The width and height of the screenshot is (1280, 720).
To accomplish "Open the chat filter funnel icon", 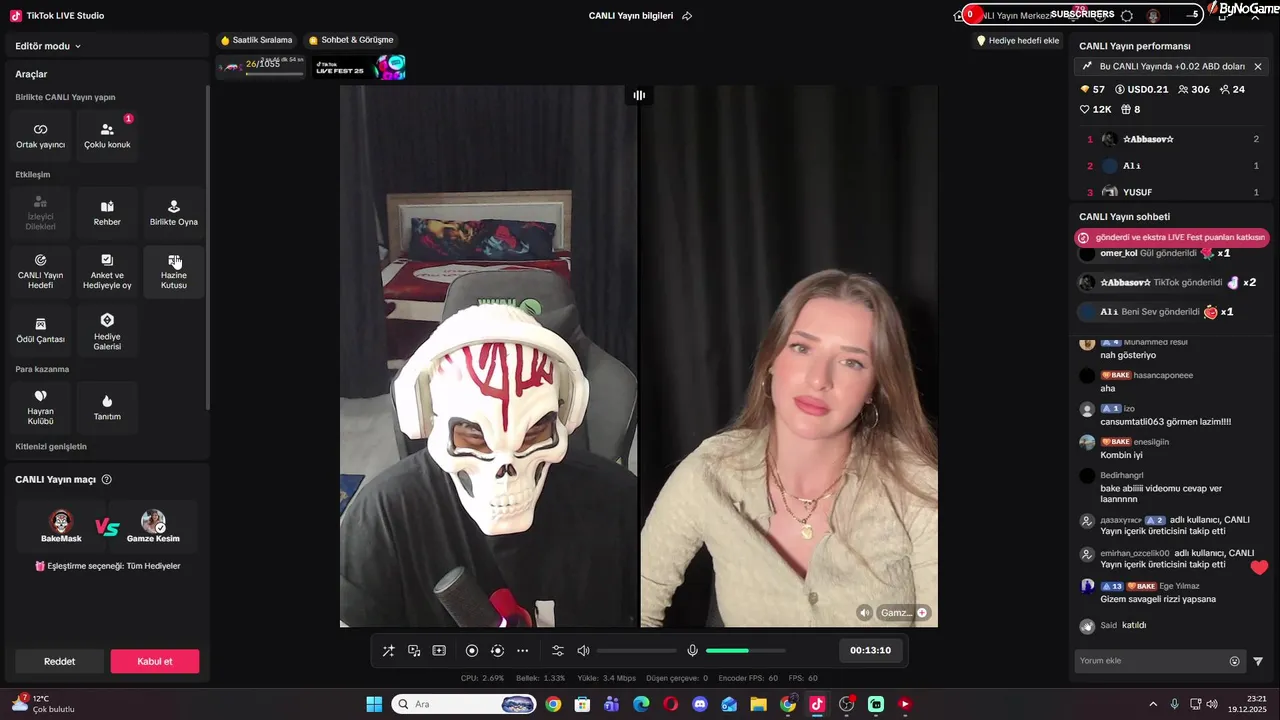I will (1258, 661).
